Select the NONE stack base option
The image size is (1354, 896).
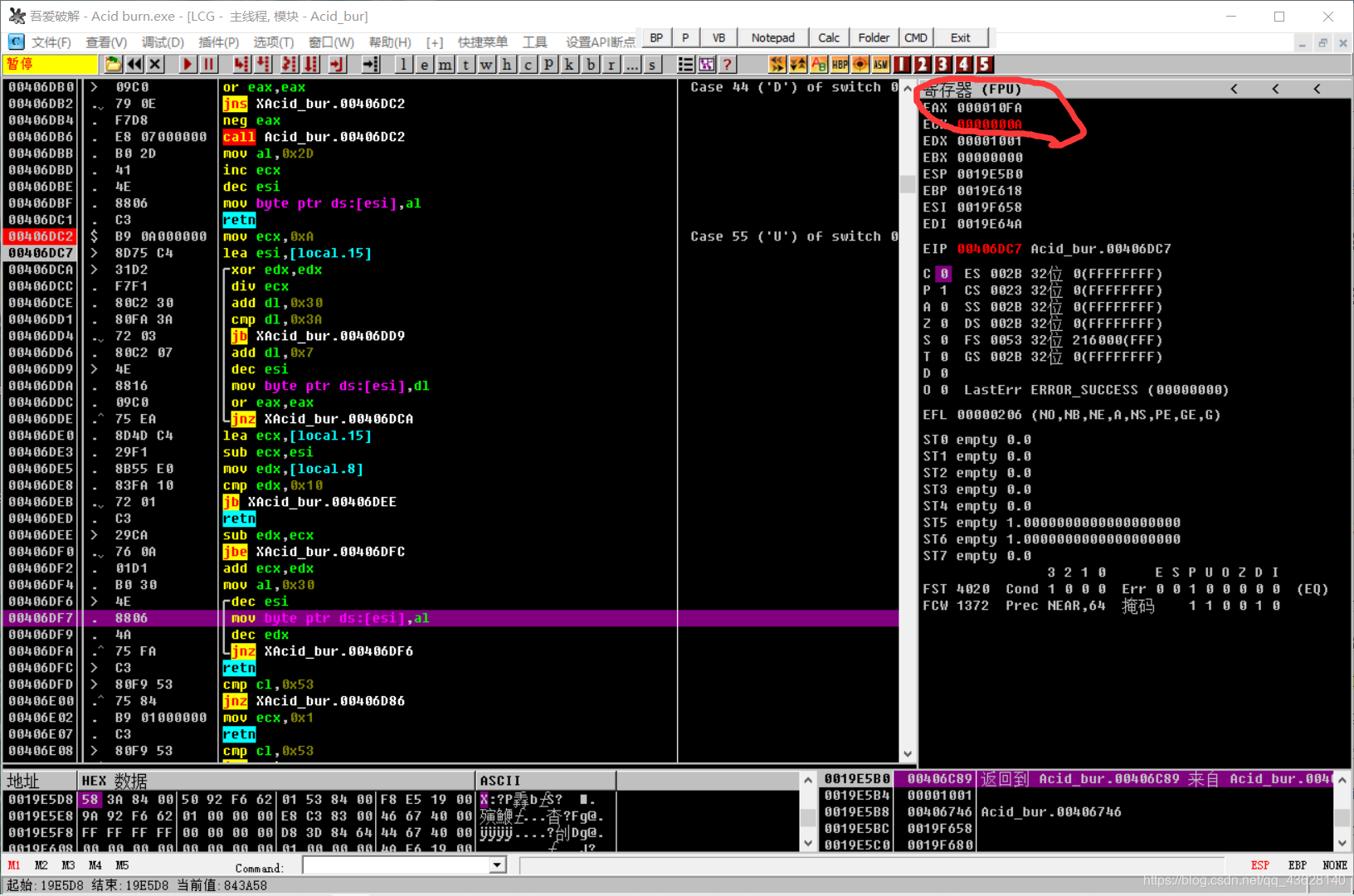click(1335, 865)
